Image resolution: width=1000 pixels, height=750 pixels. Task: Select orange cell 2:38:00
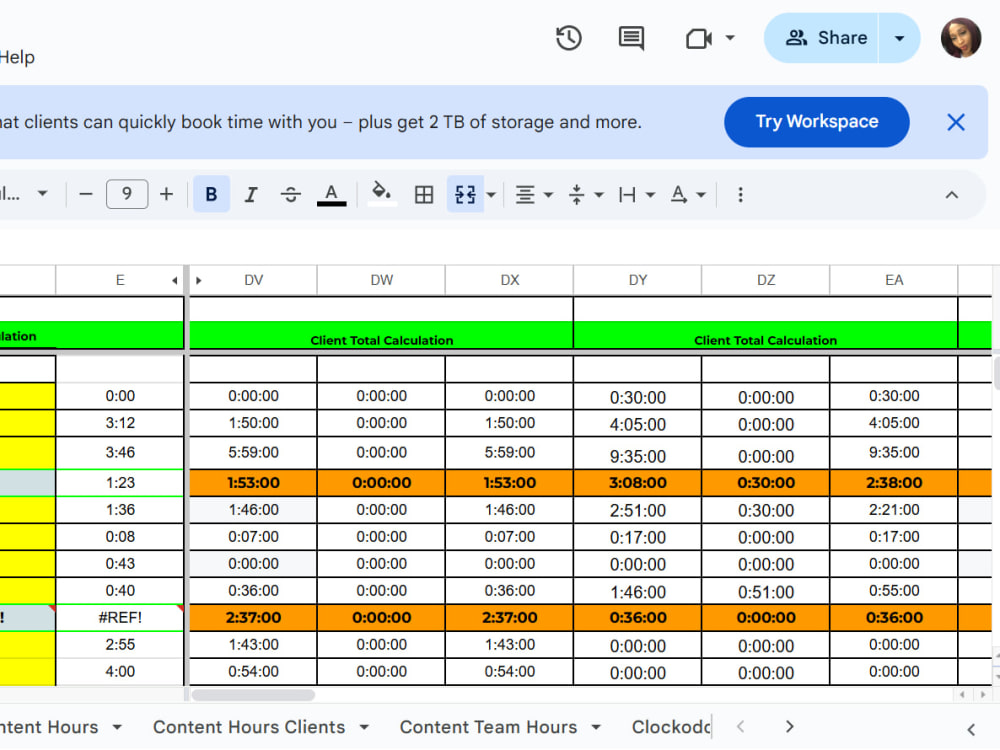pos(894,483)
